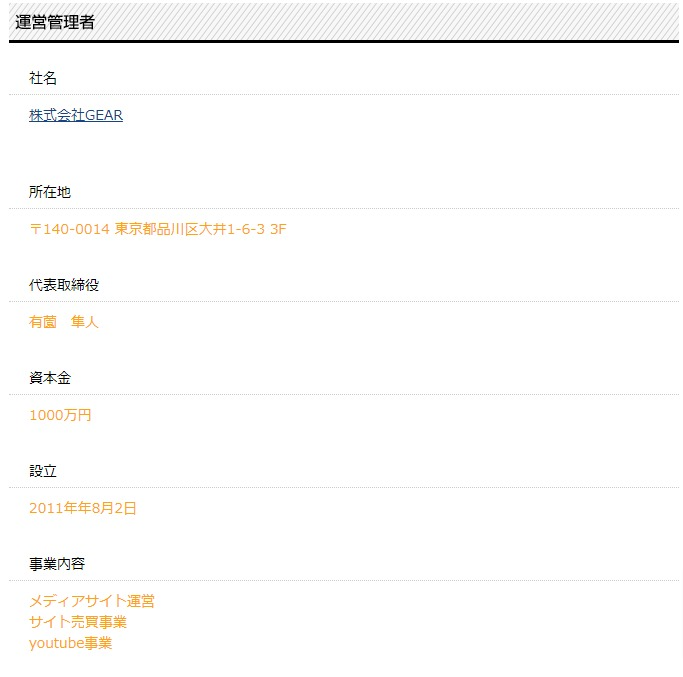This screenshot has width=683, height=677.
Task: Select the founding date 2011年年8月2日
Action: pos(83,508)
